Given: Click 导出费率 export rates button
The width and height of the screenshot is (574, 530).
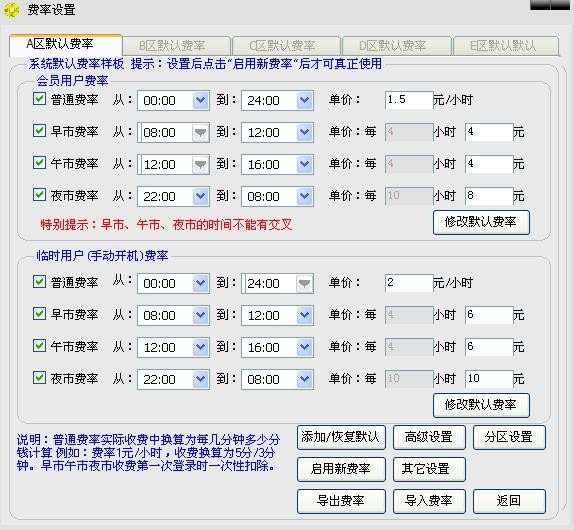Looking at the screenshot, I should coord(341,501).
